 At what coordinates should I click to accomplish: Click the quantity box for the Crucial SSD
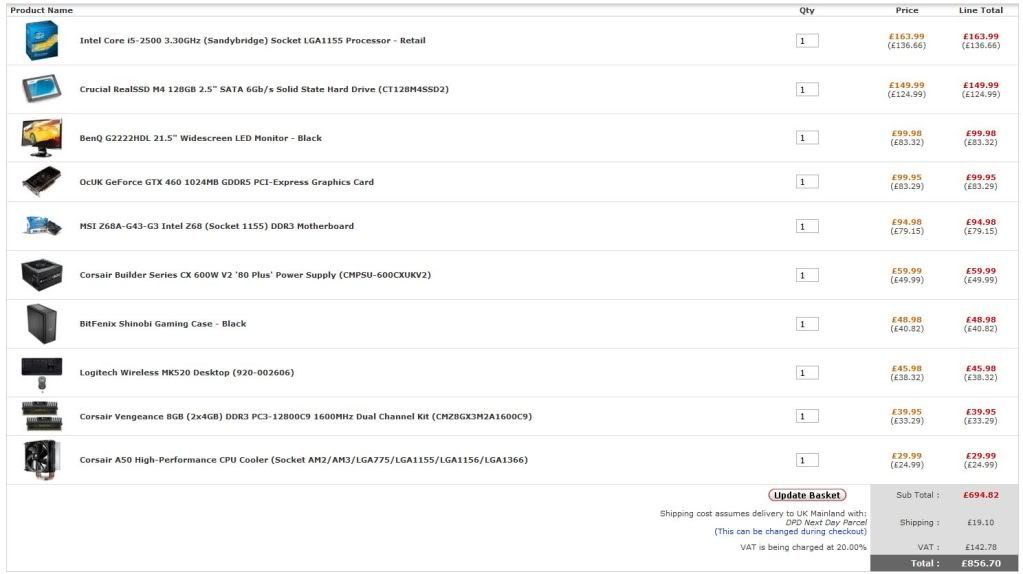807,90
